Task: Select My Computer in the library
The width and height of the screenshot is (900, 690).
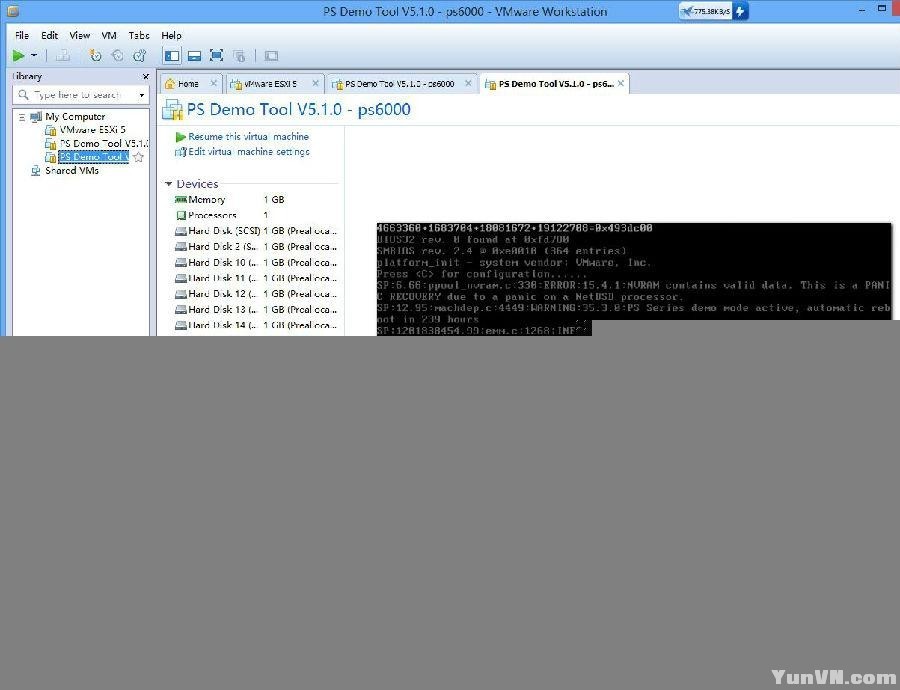Action: coord(75,117)
